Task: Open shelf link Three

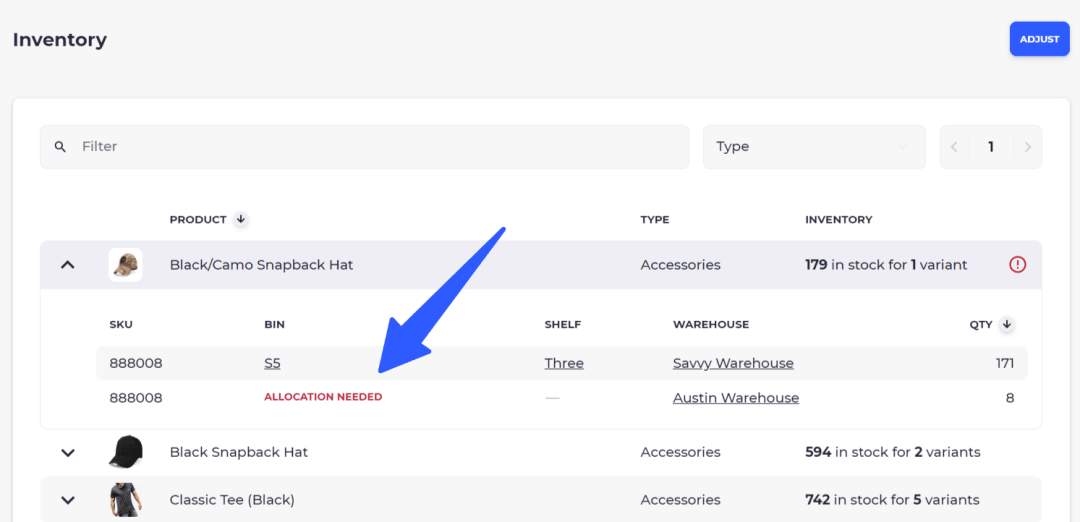Action: [564, 363]
